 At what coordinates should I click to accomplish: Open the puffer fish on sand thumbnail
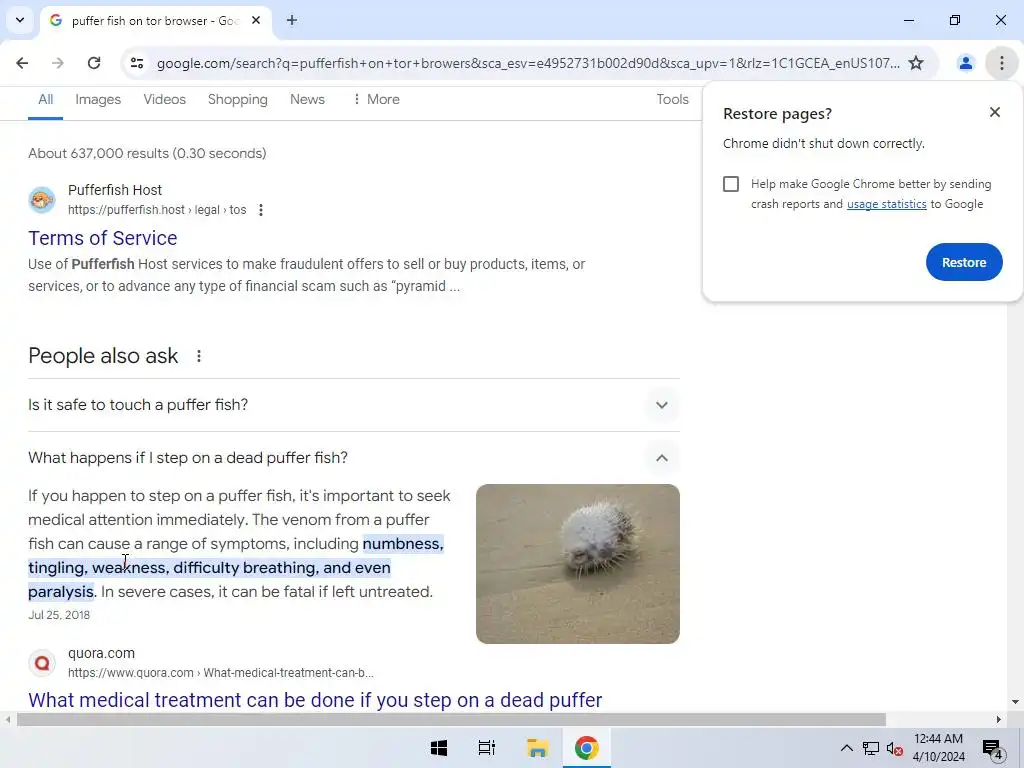point(578,564)
